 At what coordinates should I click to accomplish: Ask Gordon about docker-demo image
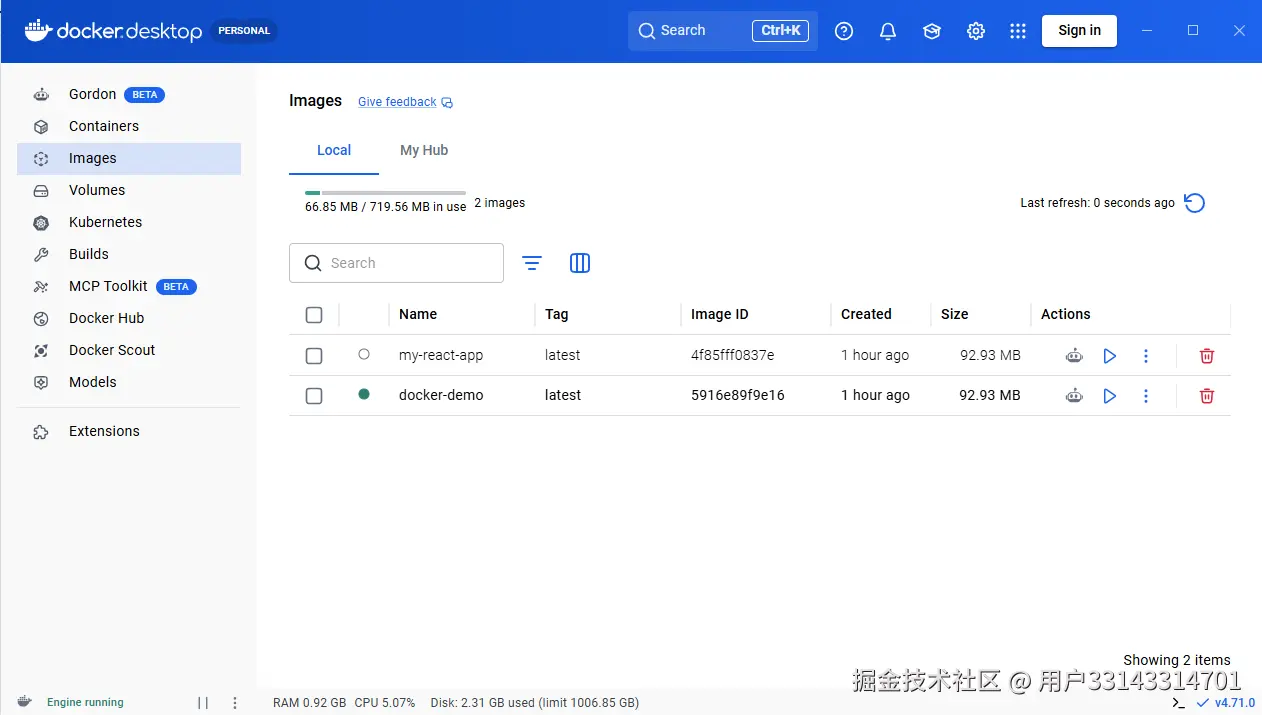(1074, 395)
